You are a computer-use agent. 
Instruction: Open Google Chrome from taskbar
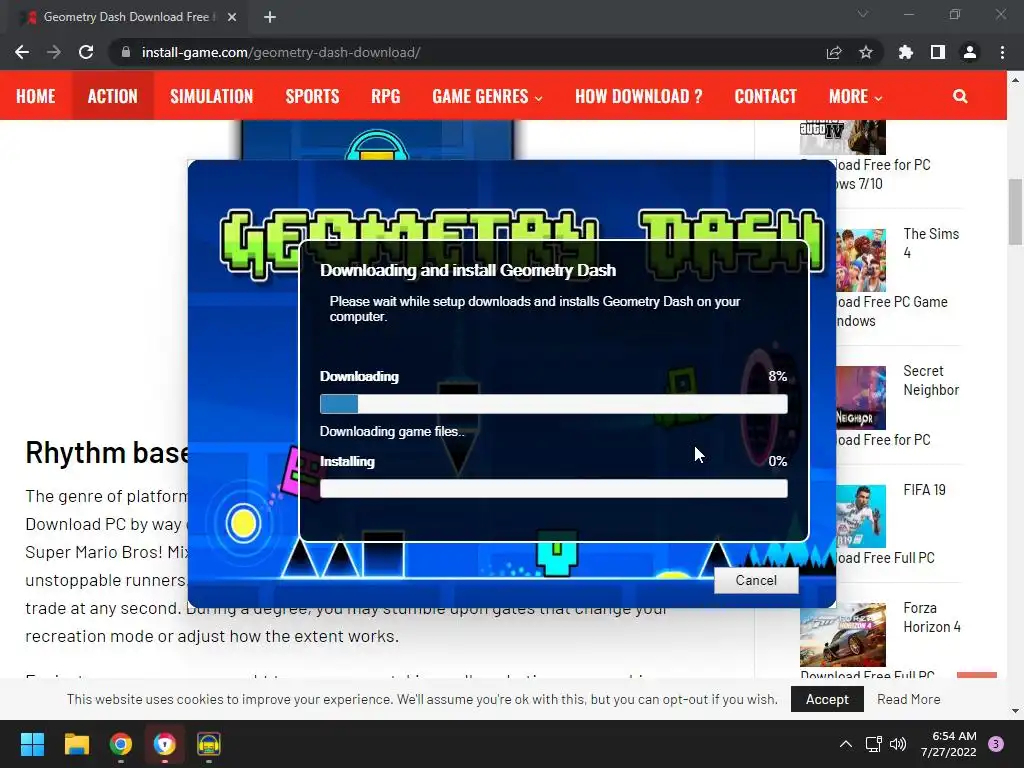tap(121, 744)
